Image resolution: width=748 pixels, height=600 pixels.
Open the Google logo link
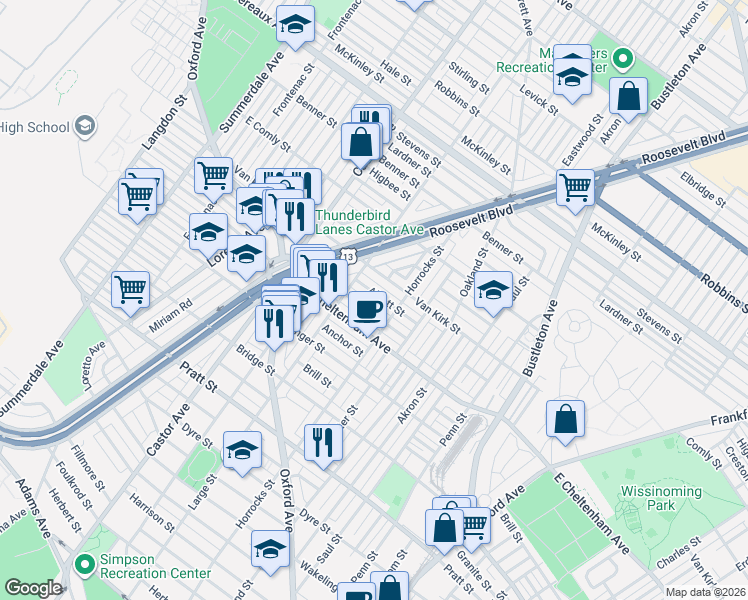click(33, 588)
